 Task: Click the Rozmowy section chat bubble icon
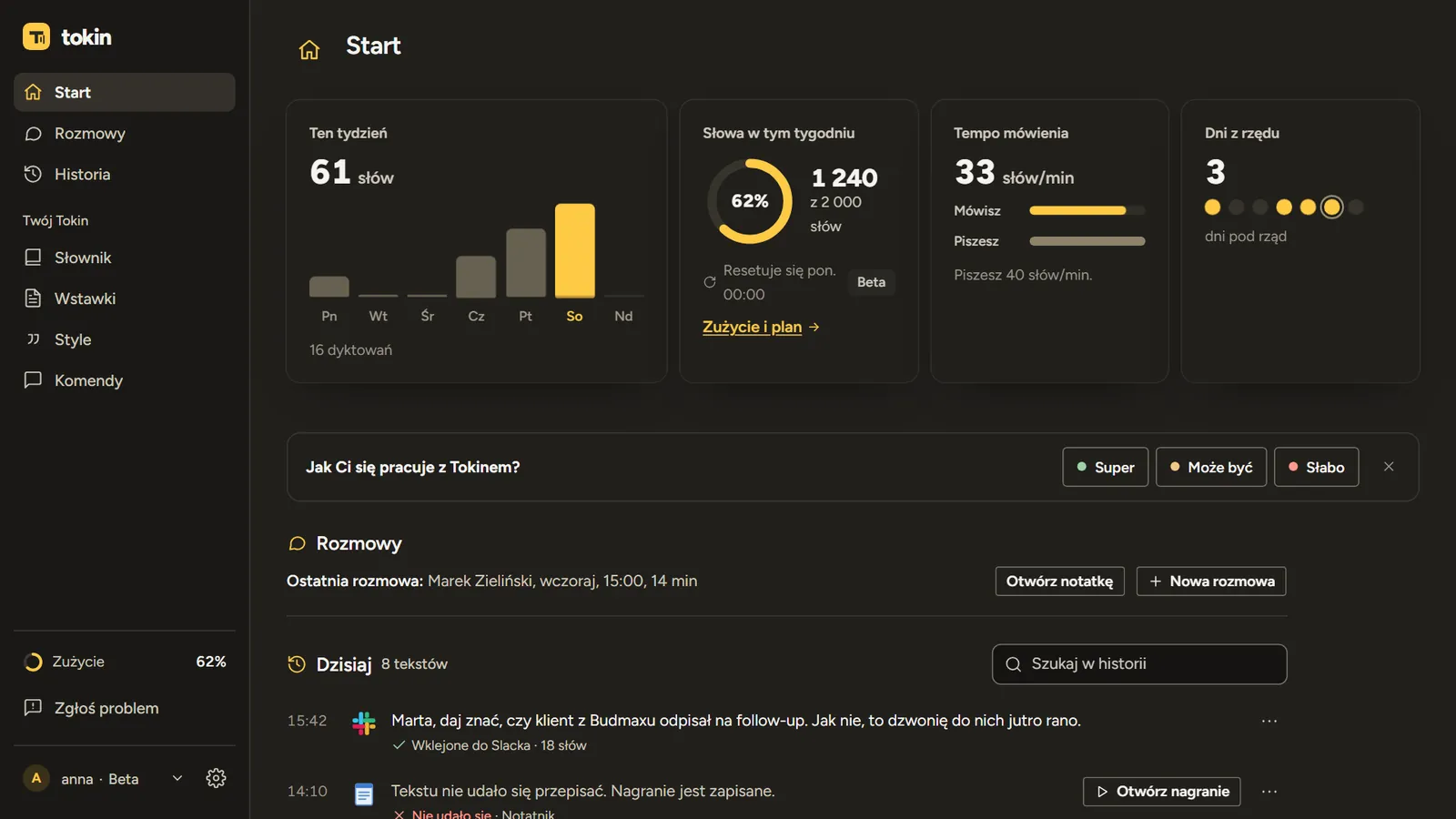297,543
